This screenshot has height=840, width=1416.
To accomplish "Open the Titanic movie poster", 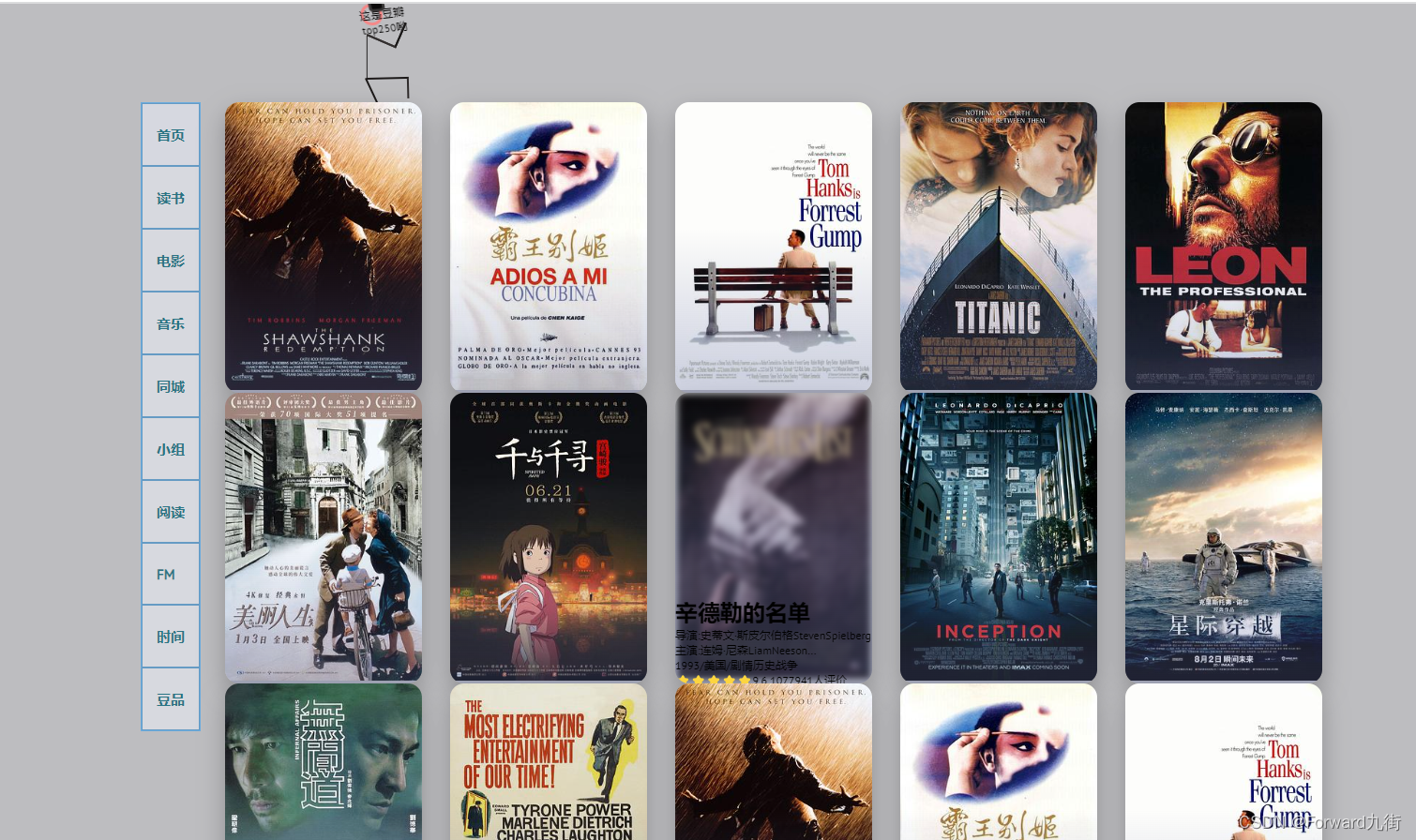I will tap(999, 246).
